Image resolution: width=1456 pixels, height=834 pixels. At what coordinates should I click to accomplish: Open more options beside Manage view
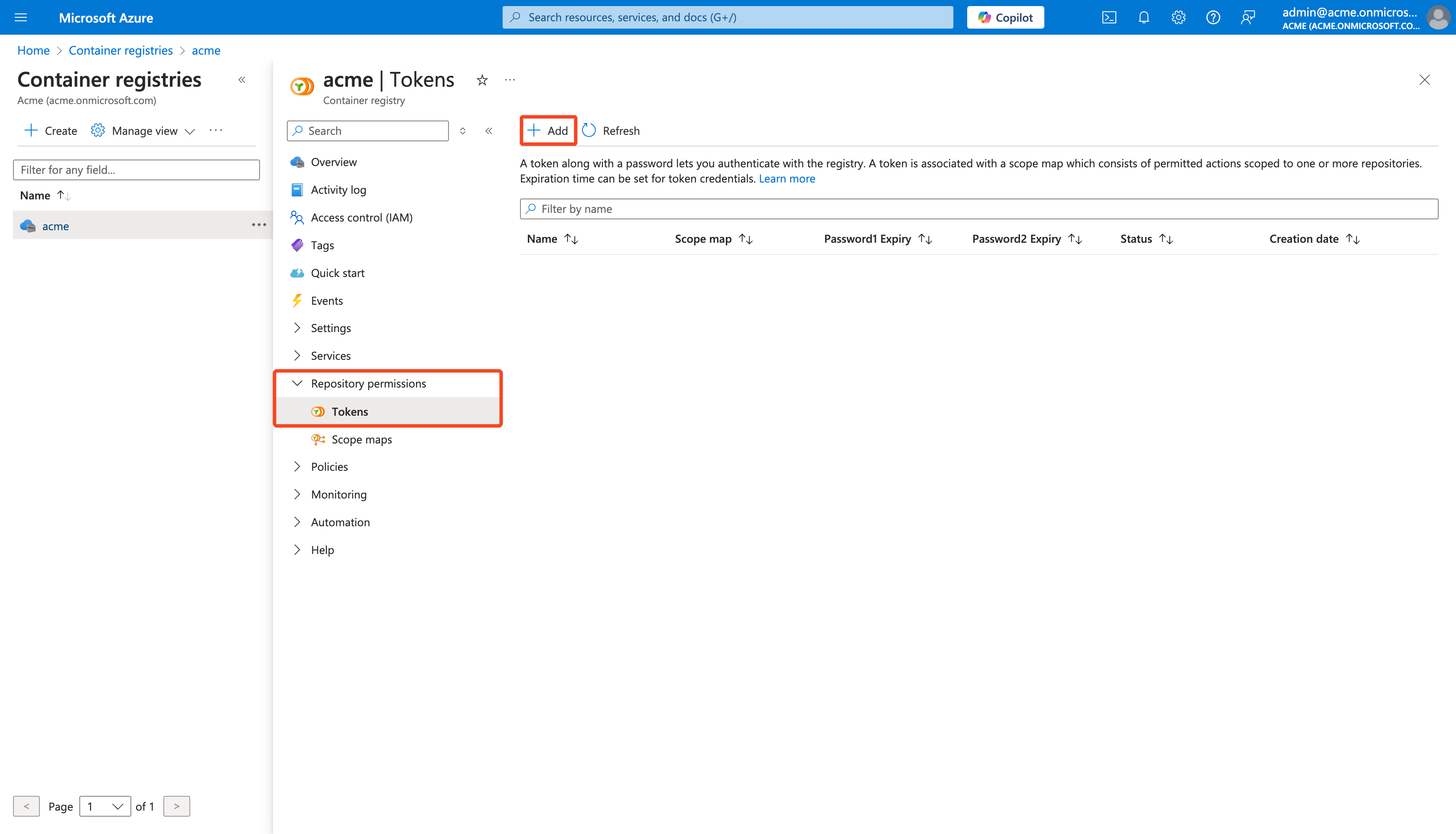(x=216, y=130)
